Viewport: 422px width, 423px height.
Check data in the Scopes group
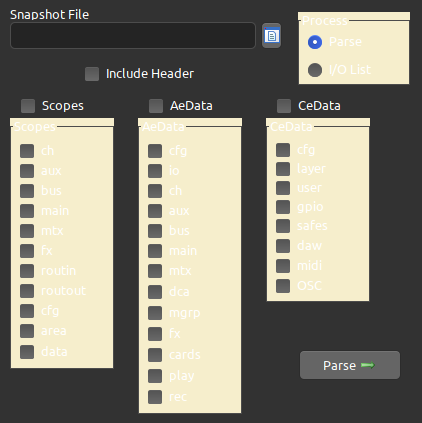pos(27,352)
